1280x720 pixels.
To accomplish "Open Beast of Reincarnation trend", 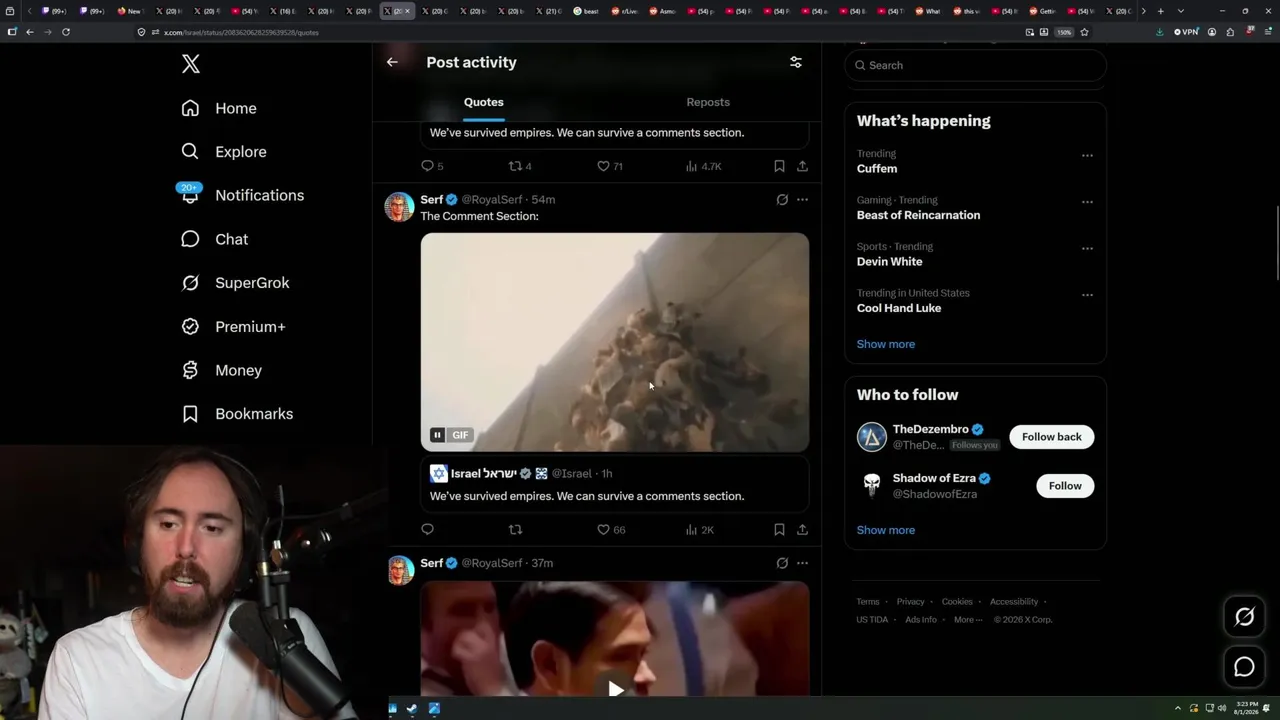I will (918, 215).
